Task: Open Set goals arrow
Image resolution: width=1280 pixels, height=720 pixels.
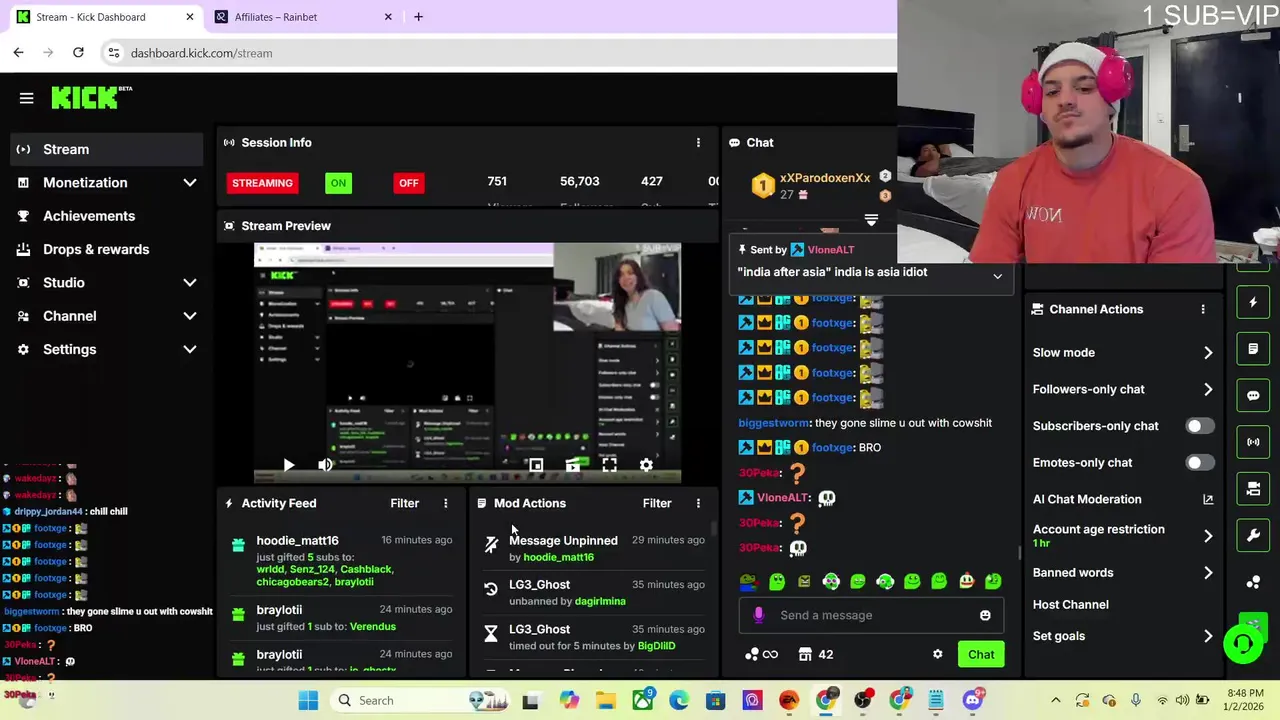Action: (1208, 636)
